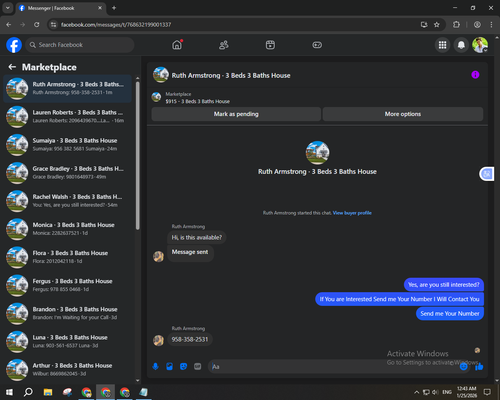
Task: Open the Ruth Armstrong conversation
Action: (67, 89)
